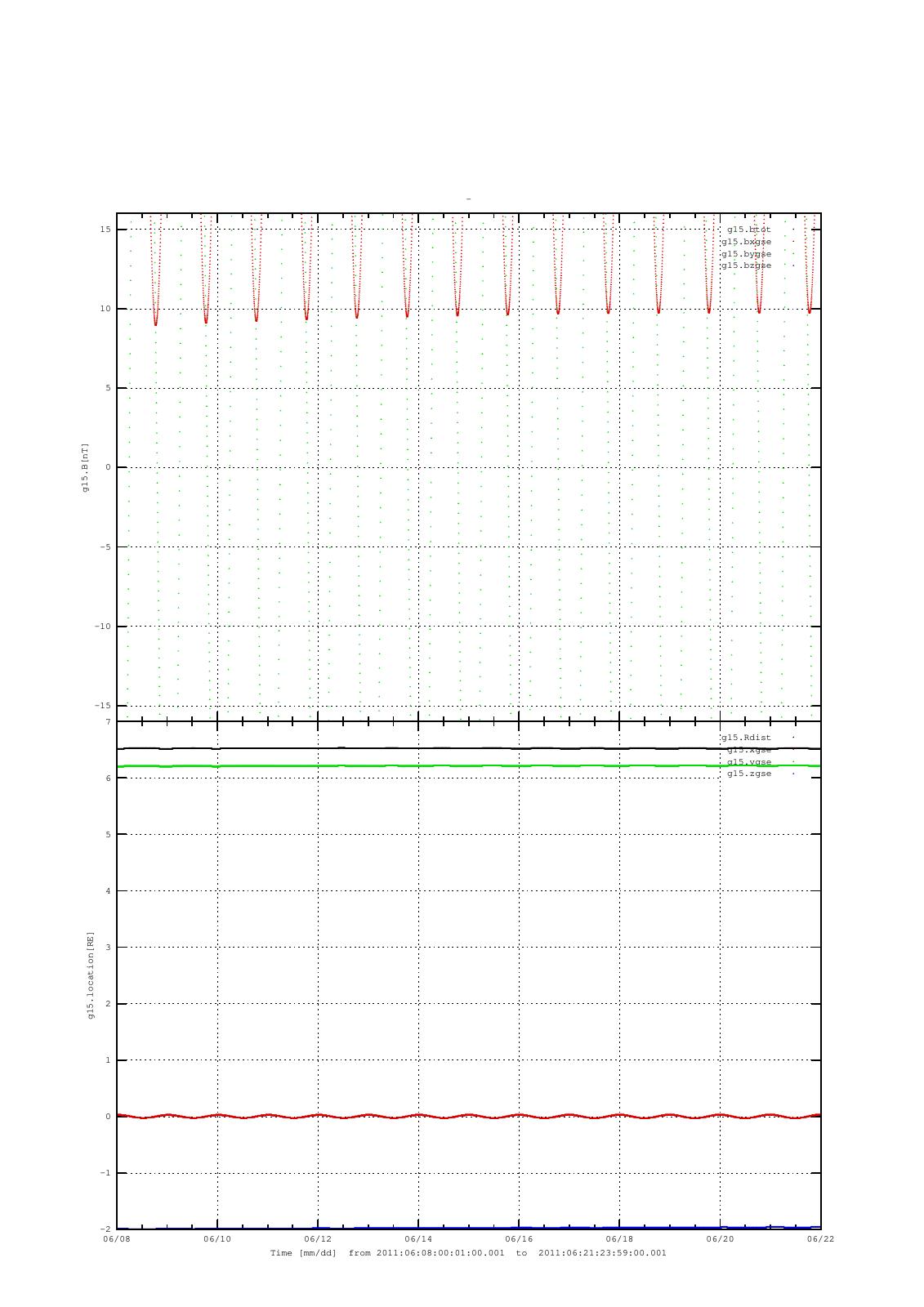Click the g15.zgse legend entry
Image resolution: width=924 pixels, height=1307 pixels.
click(x=749, y=774)
